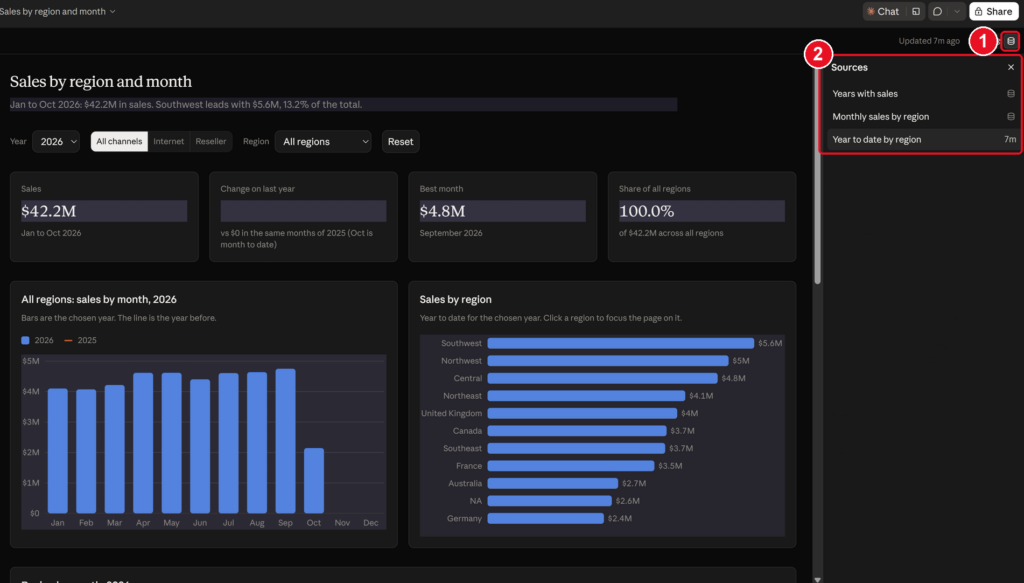Click the Central region bar
Screen dimensions: 1024x583
click(603, 378)
